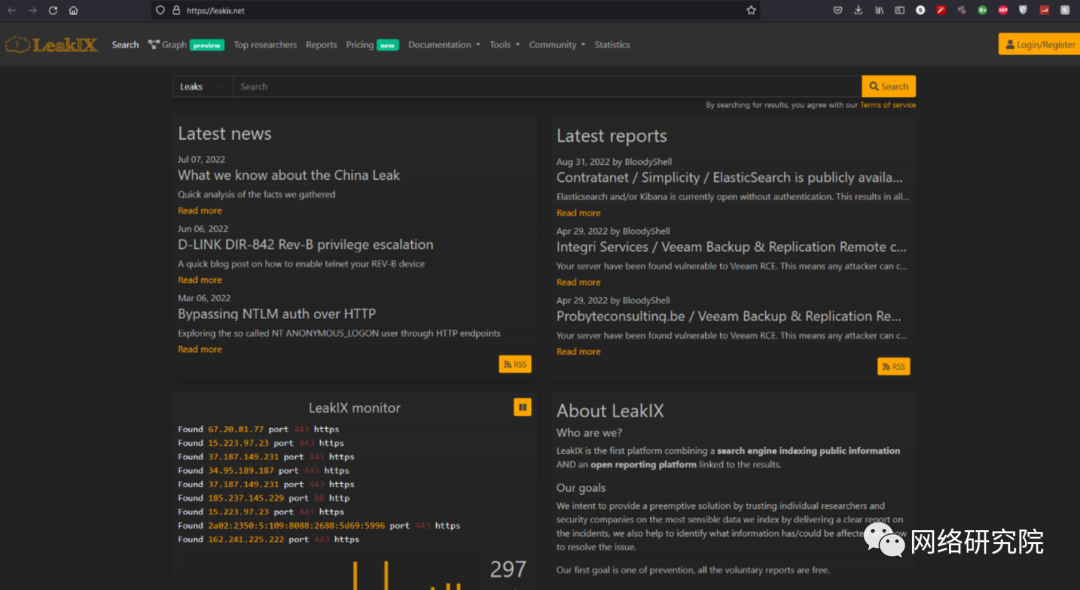Read more on Probyteconsulting.be report
Image resolution: width=1080 pixels, height=590 pixels.
click(579, 352)
